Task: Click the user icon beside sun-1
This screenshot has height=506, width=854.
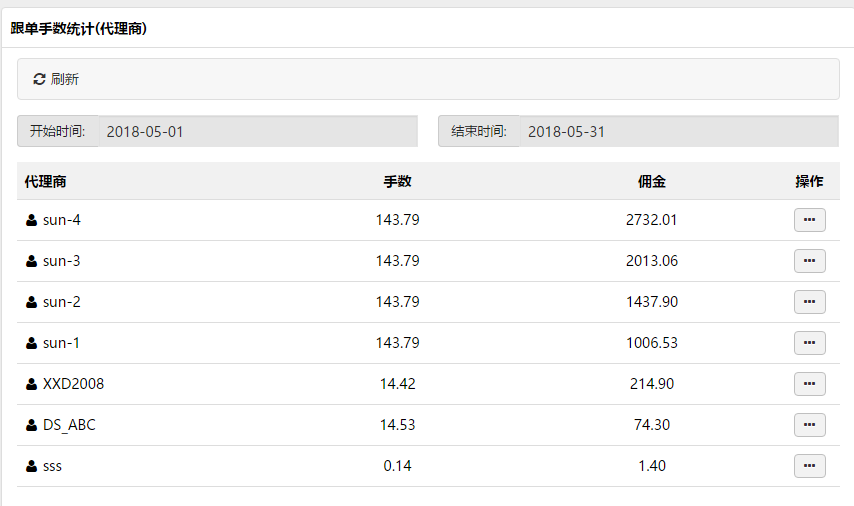Action: 32,343
